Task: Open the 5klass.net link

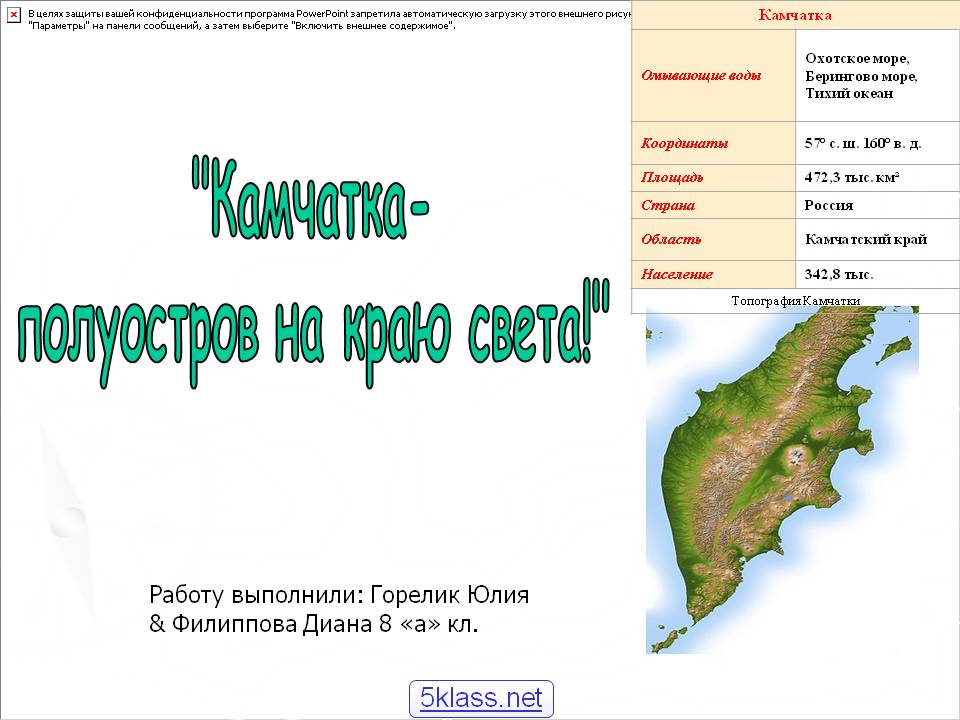Action: point(481,698)
